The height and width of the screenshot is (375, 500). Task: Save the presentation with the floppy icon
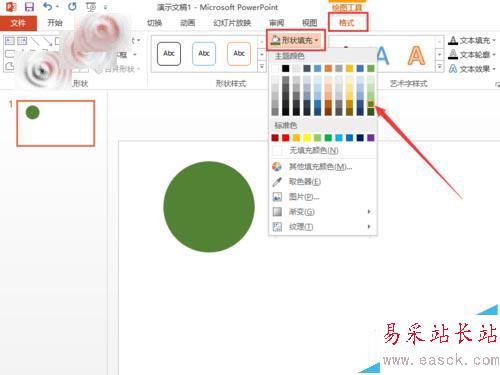click(29, 7)
